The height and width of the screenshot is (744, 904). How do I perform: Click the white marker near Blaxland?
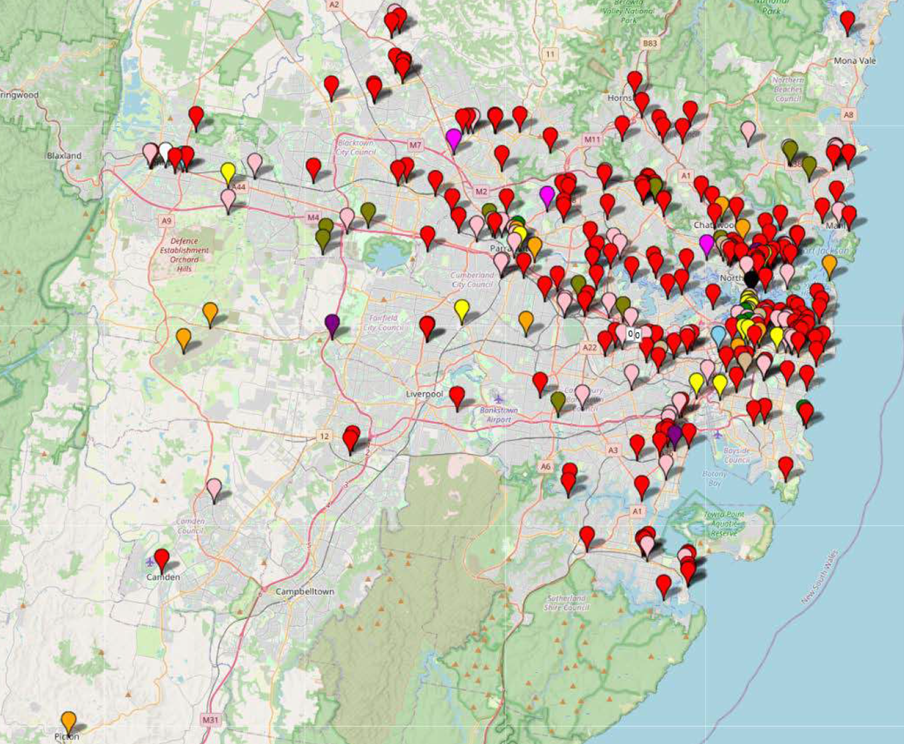[x=165, y=152]
